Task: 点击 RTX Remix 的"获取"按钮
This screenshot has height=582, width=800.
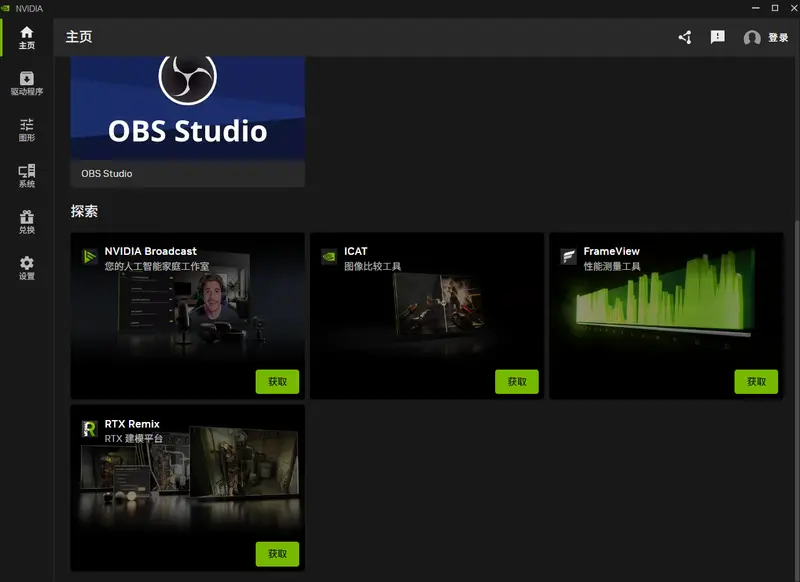Action: click(277, 553)
